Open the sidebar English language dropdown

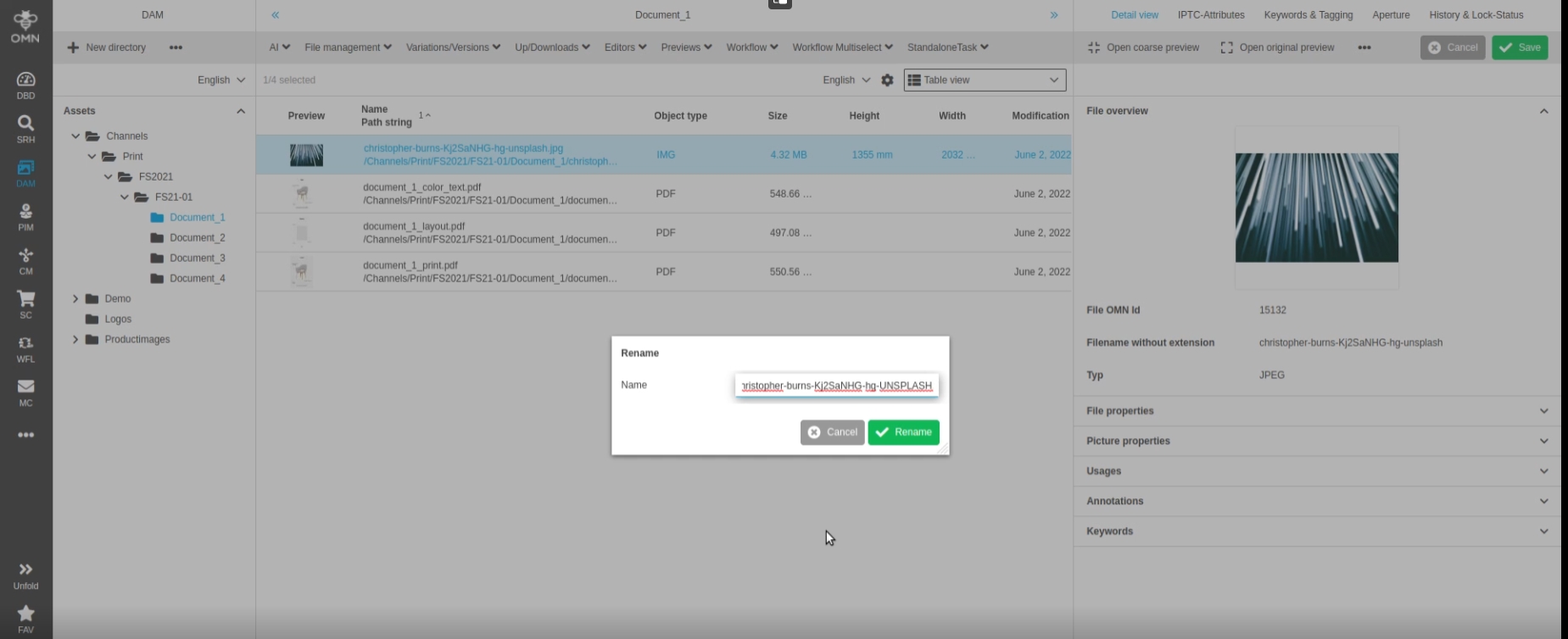click(x=221, y=80)
